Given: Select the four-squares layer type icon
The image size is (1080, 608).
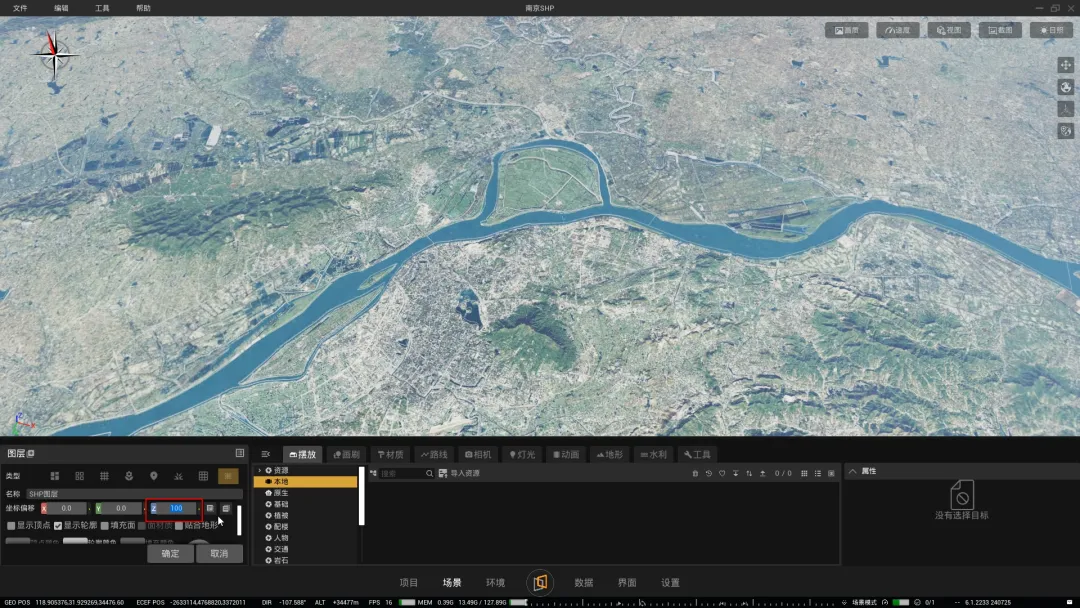Looking at the screenshot, I should point(79,476).
